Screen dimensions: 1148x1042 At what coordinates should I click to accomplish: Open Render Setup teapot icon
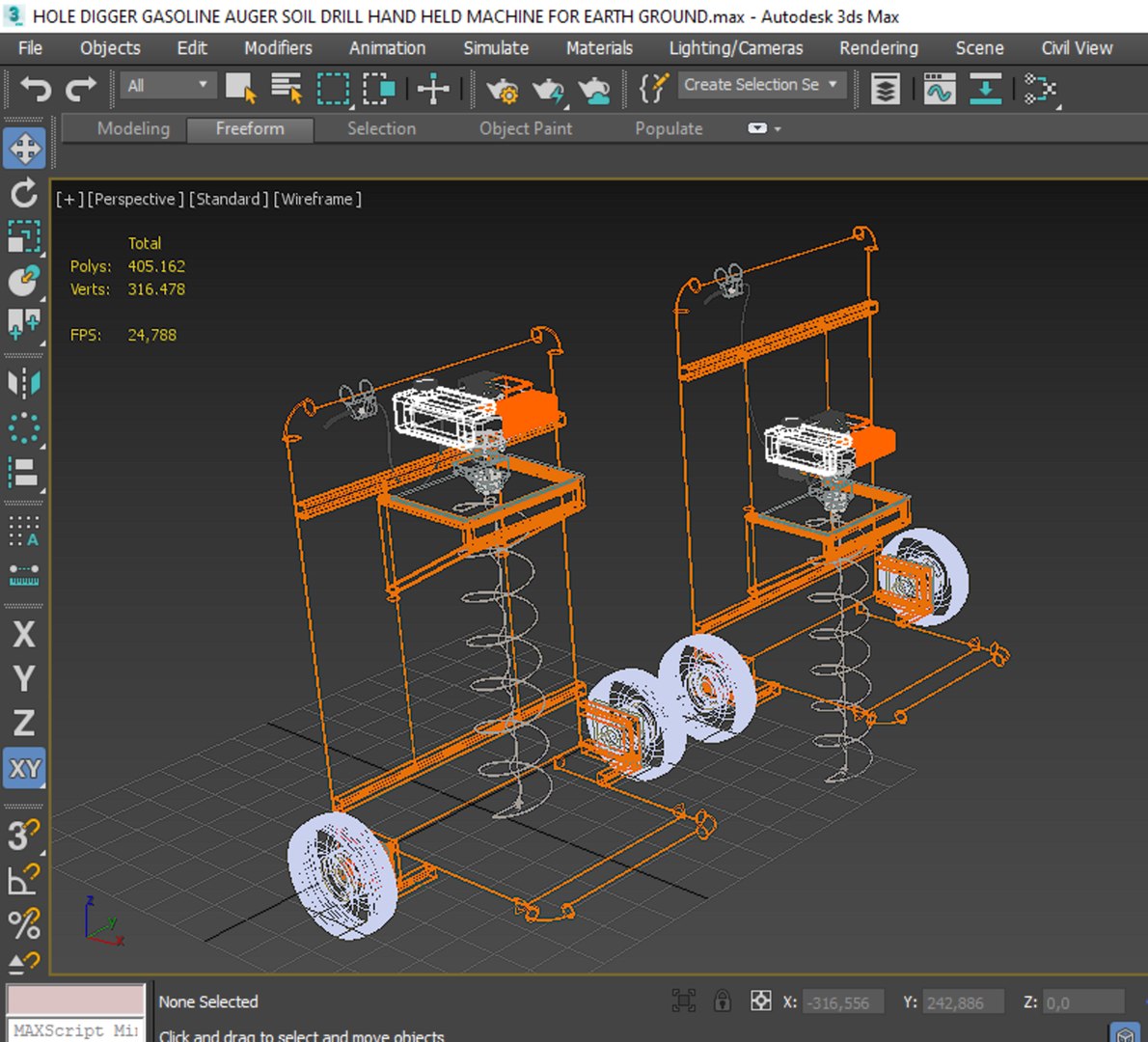click(x=502, y=90)
